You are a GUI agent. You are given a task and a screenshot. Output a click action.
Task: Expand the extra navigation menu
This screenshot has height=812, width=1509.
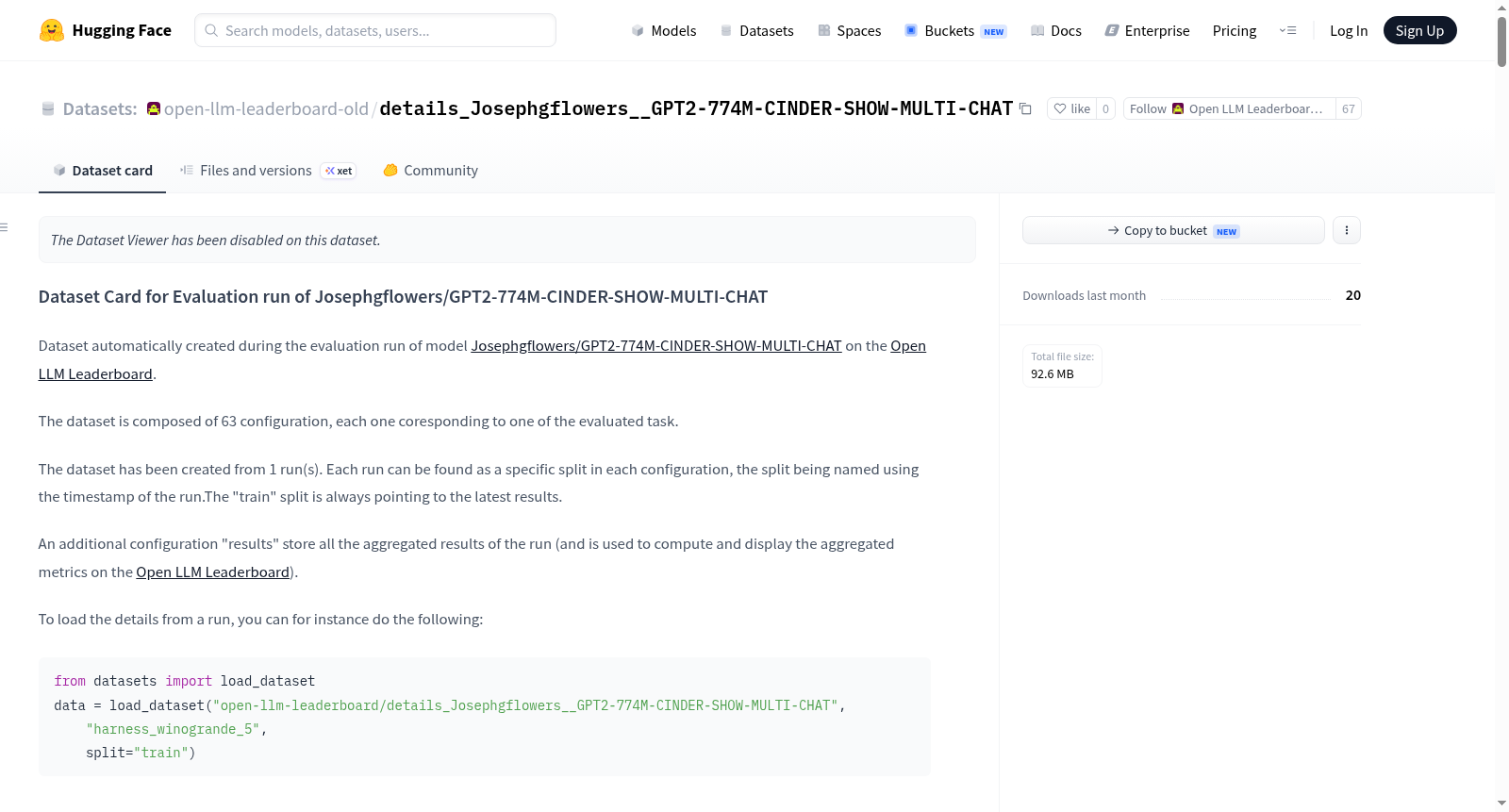(1287, 30)
